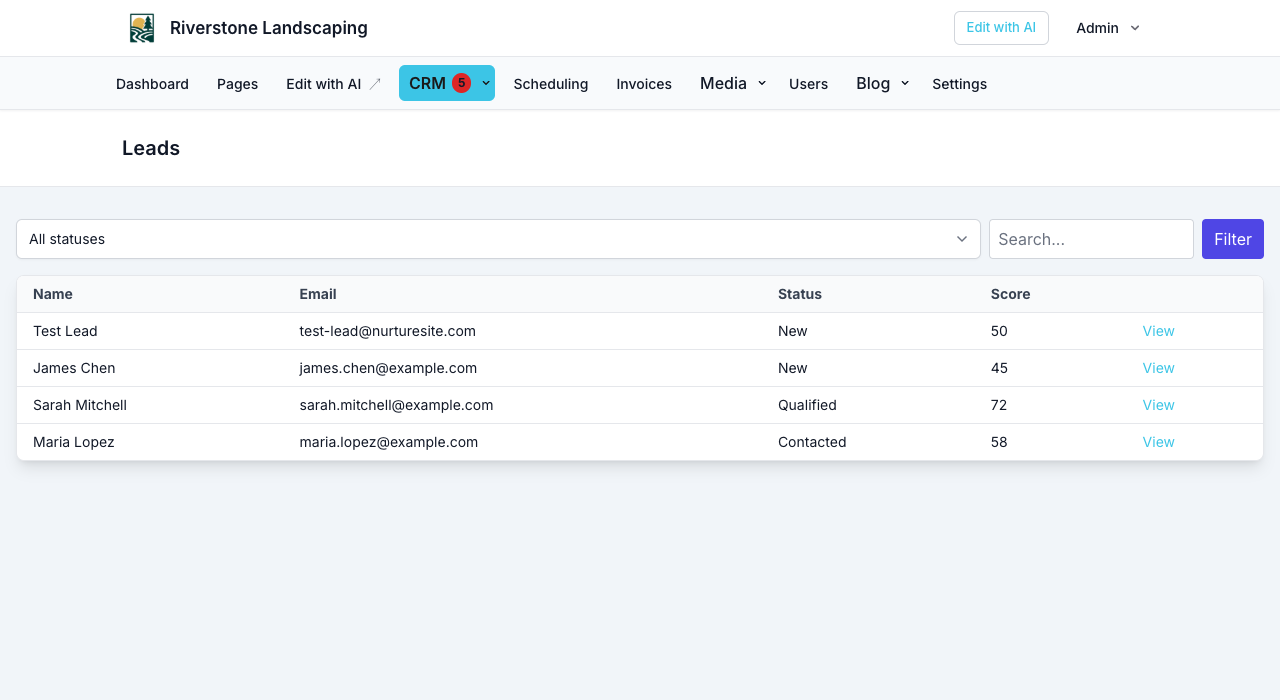Click the Score column header

(x=1010, y=294)
